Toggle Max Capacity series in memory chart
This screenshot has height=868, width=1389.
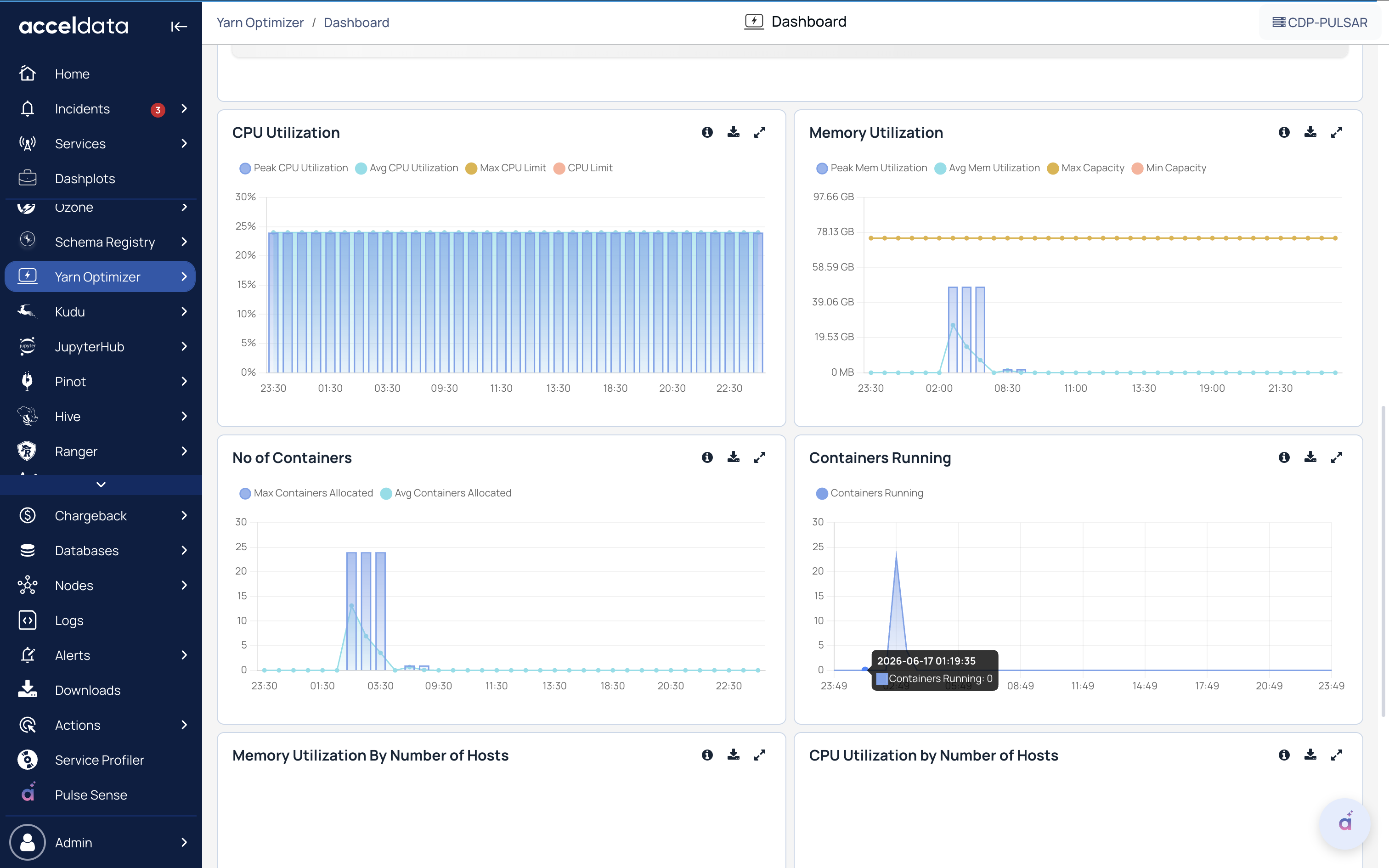(x=1085, y=168)
